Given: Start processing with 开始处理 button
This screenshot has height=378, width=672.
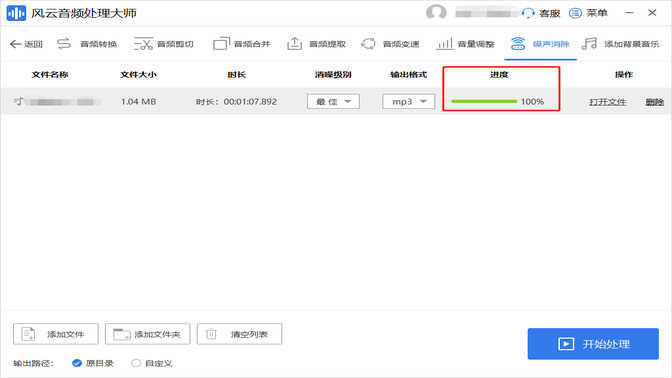Looking at the screenshot, I should point(593,344).
